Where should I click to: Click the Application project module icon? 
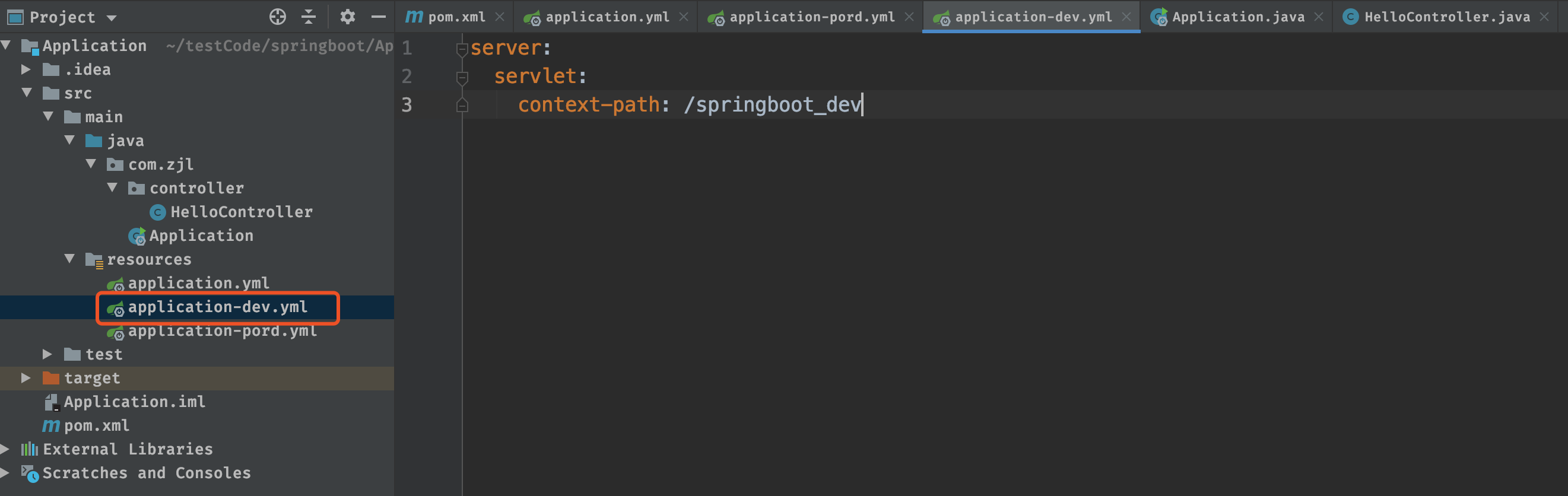pos(30,46)
